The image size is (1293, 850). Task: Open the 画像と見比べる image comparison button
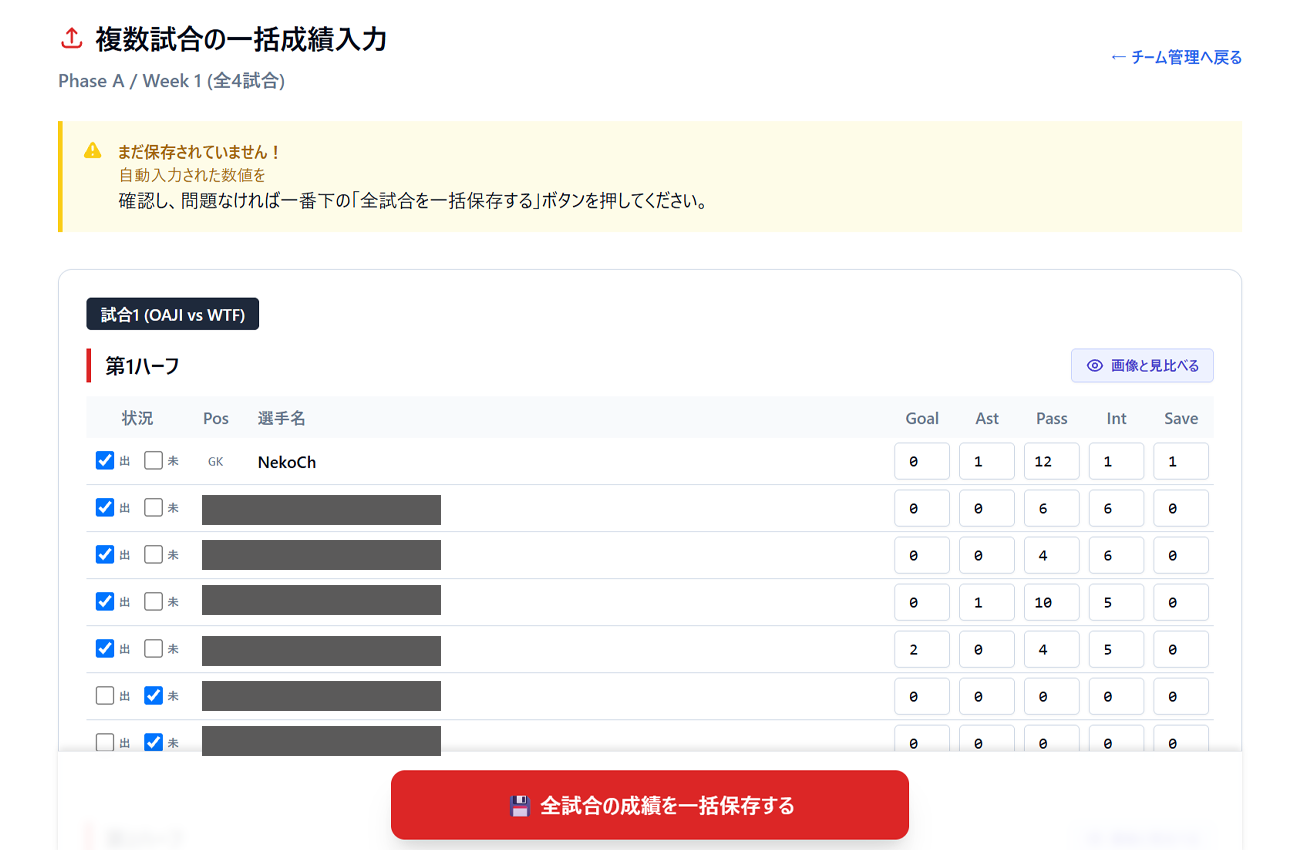[1142, 366]
